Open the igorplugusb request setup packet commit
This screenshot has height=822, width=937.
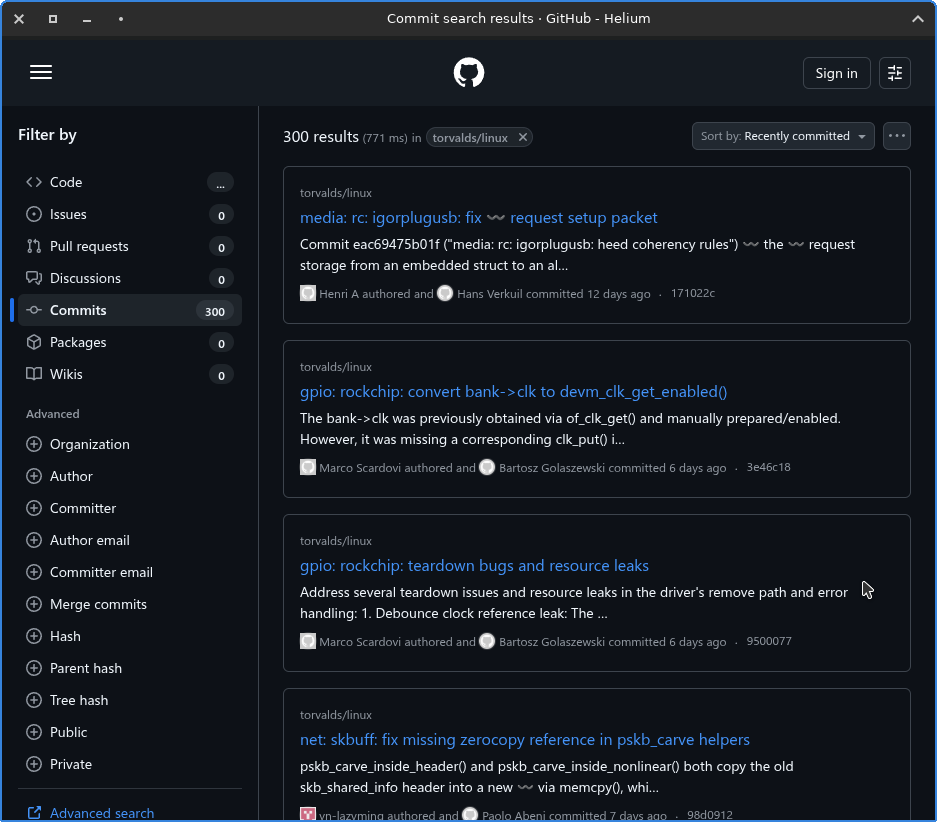(478, 218)
